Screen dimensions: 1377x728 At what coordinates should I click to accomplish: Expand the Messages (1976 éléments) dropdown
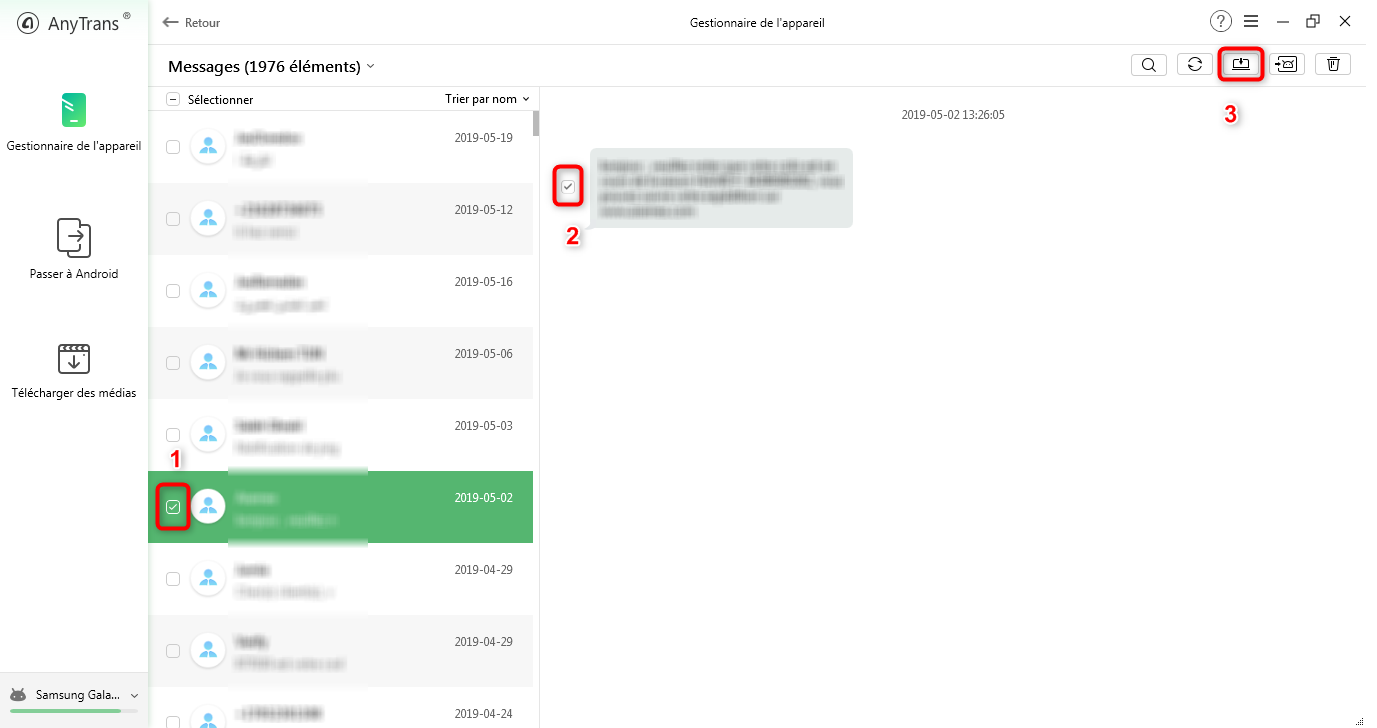coord(370,67)
